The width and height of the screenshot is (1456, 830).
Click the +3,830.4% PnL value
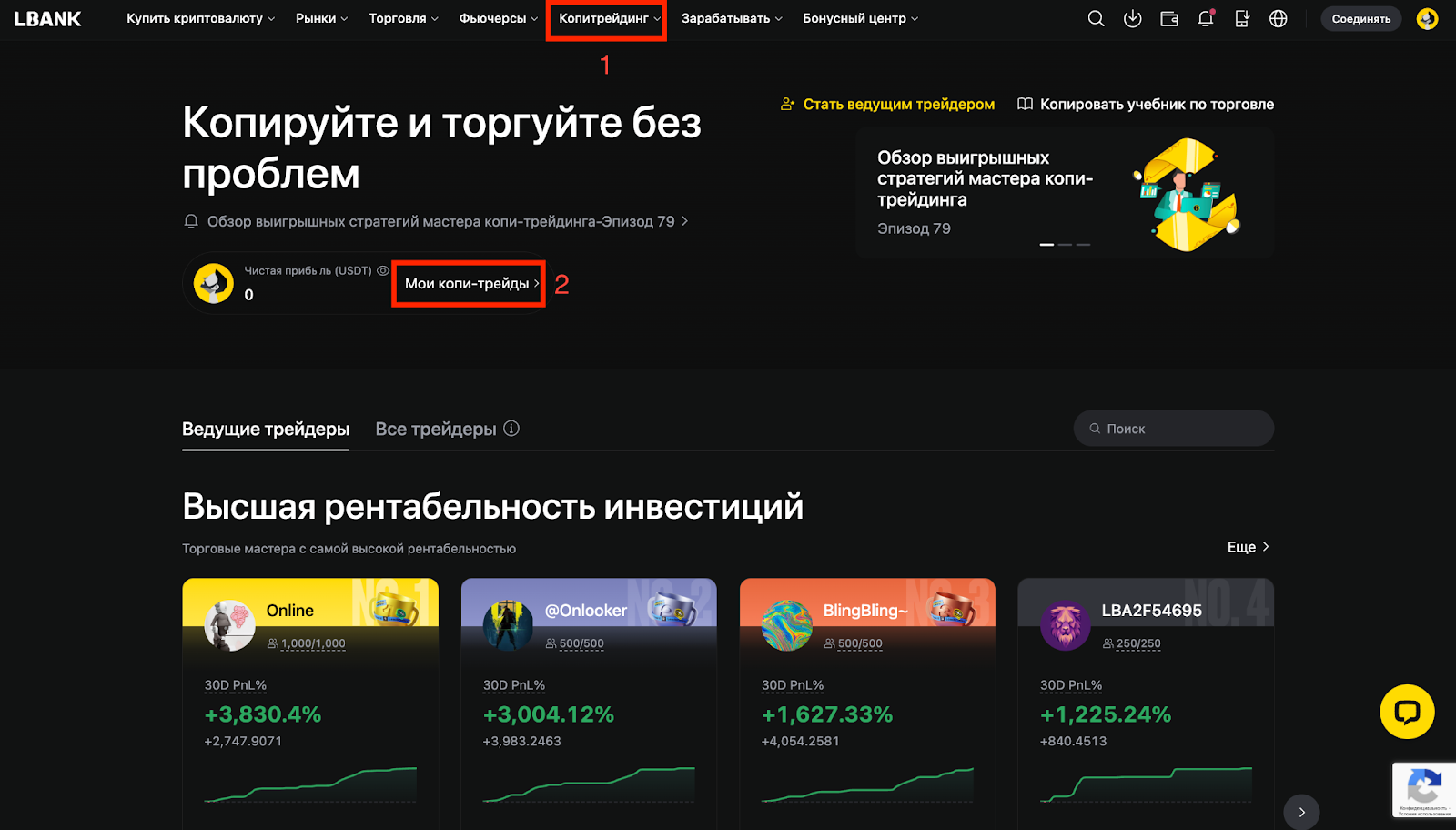coord(263,714)
